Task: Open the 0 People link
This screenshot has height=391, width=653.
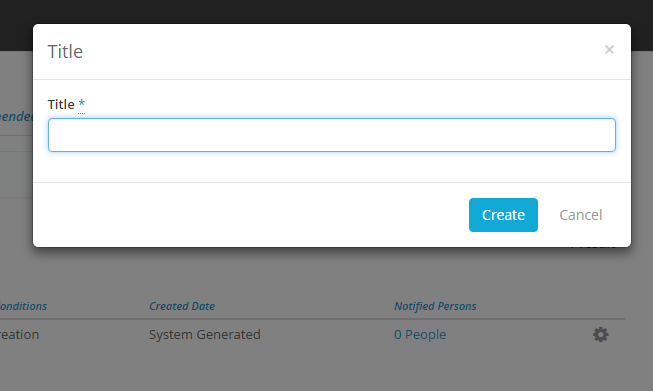Action: coord(420,334)
